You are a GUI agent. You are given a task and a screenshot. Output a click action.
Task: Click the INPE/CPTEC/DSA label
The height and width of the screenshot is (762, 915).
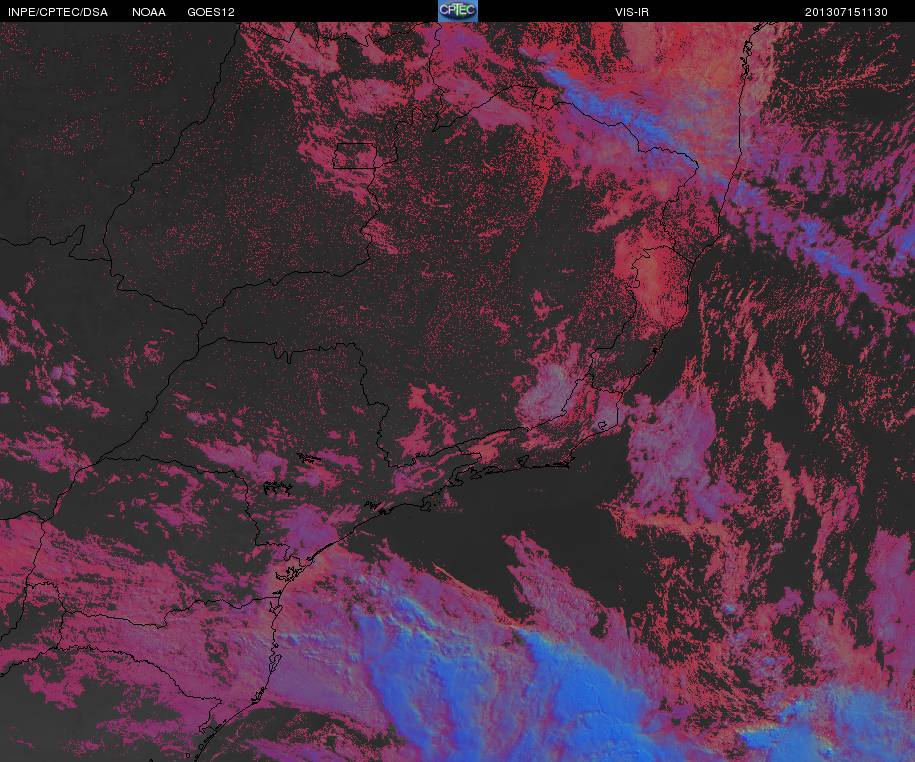coord(58,12)
